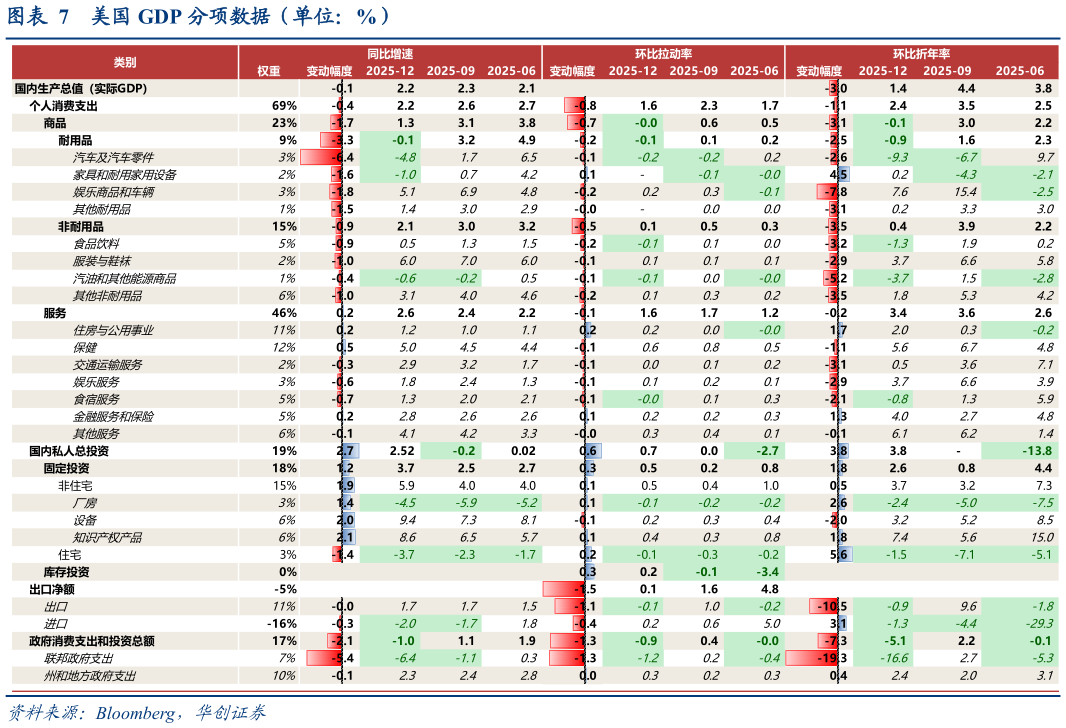Click the 知识产权产品 row label
This screenshot has height=728, width=1066.
pos(106,538)
